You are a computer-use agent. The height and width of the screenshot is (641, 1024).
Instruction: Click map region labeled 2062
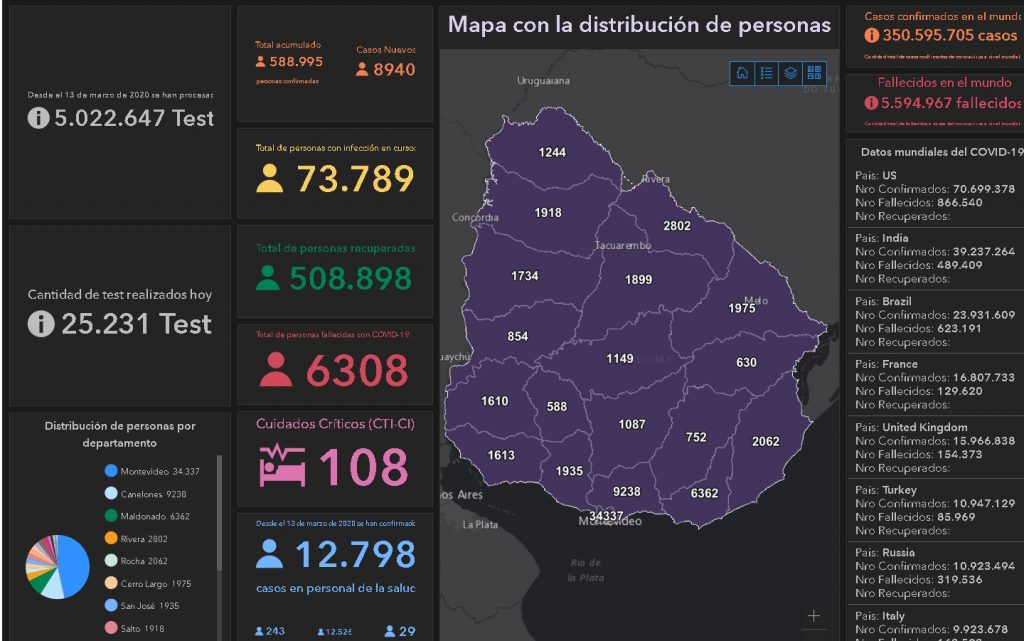coord(765,441)
